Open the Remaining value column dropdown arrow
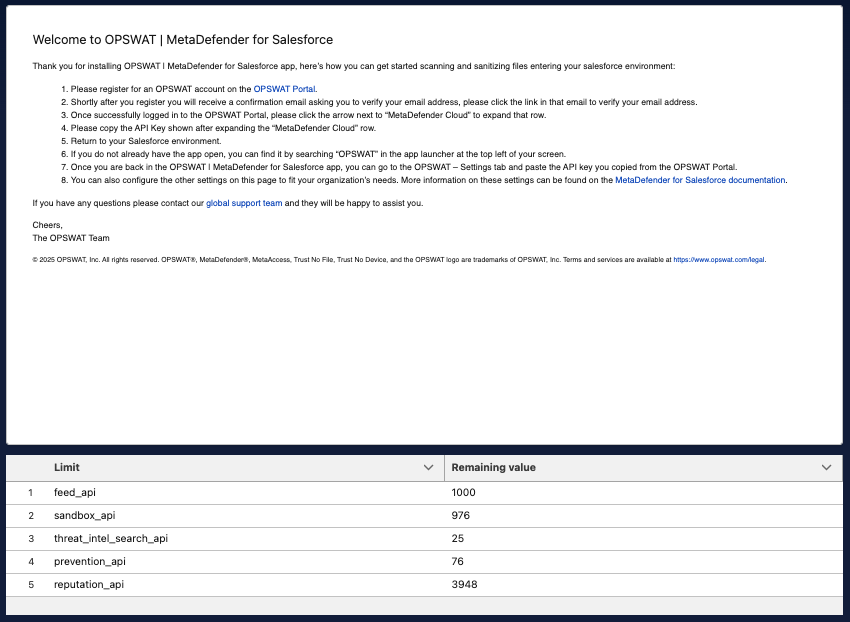Screen dimensions: 850x622 (826, 467)
